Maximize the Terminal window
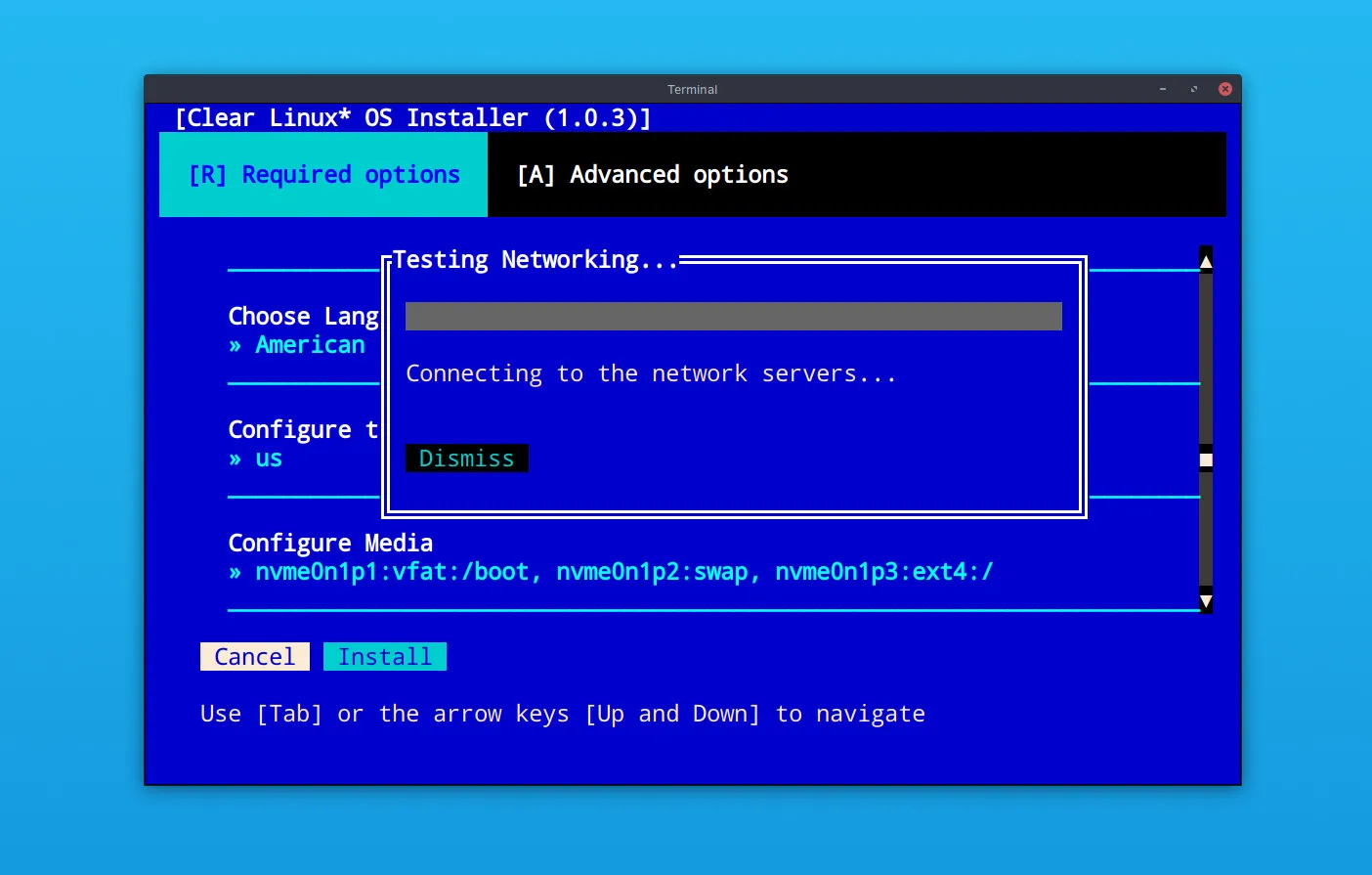The image size is (1372, 875). [x=1193, y=89]
